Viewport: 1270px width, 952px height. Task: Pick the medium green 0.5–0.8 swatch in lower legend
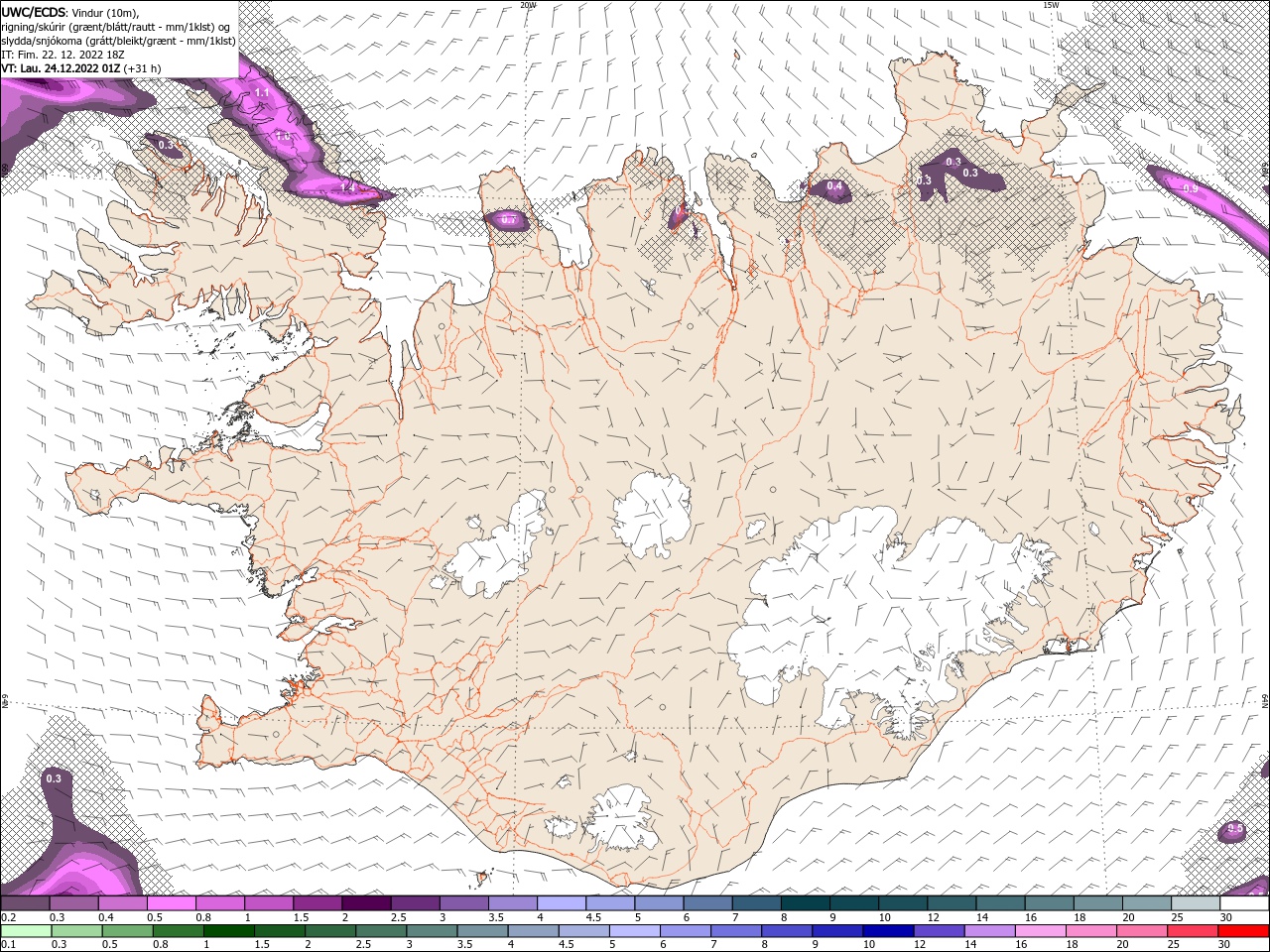pyautogui.click(x=127, y=930)
